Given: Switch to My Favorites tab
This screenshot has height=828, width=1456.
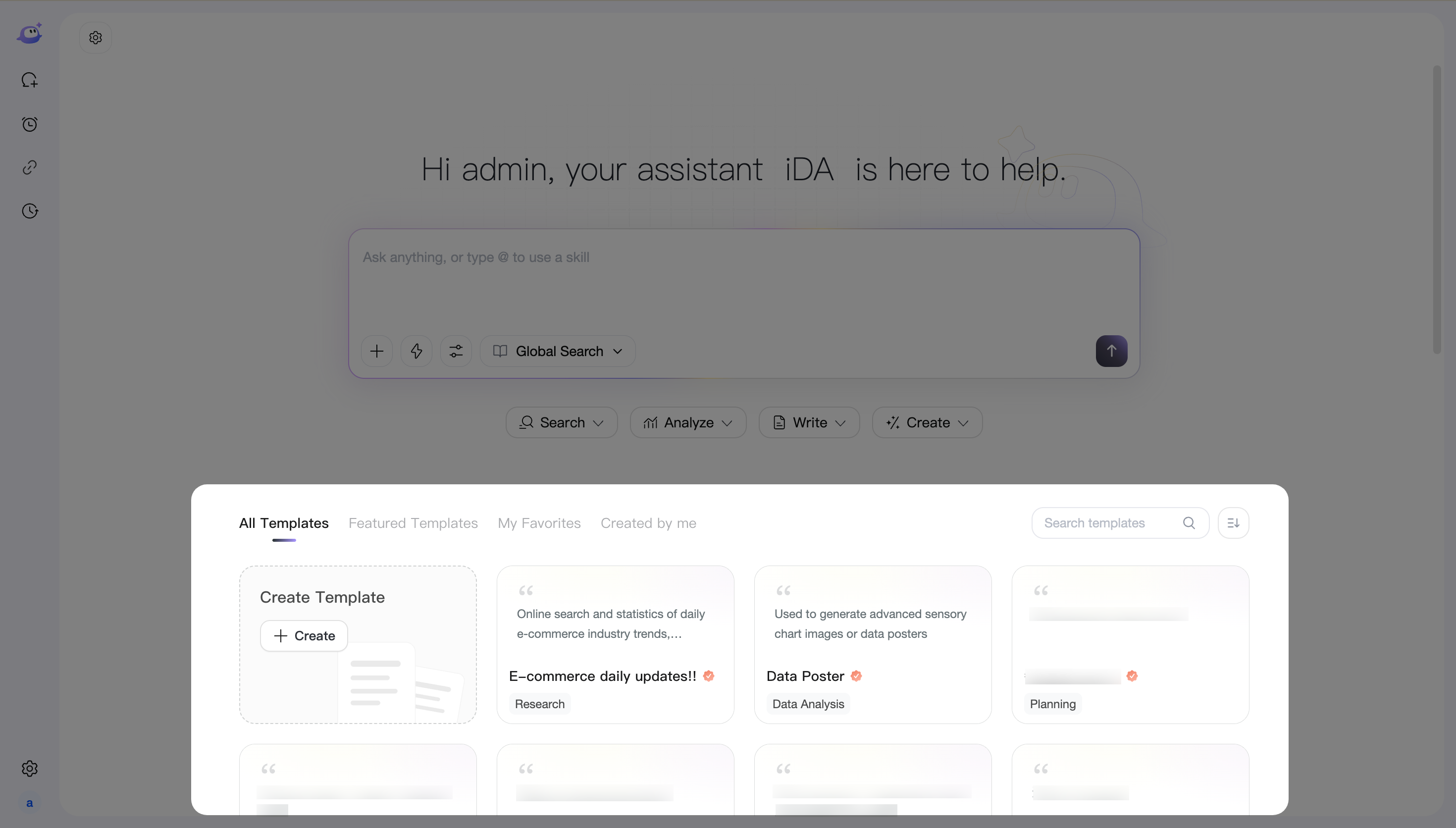Looking at the screenshot, I should 539,523.
